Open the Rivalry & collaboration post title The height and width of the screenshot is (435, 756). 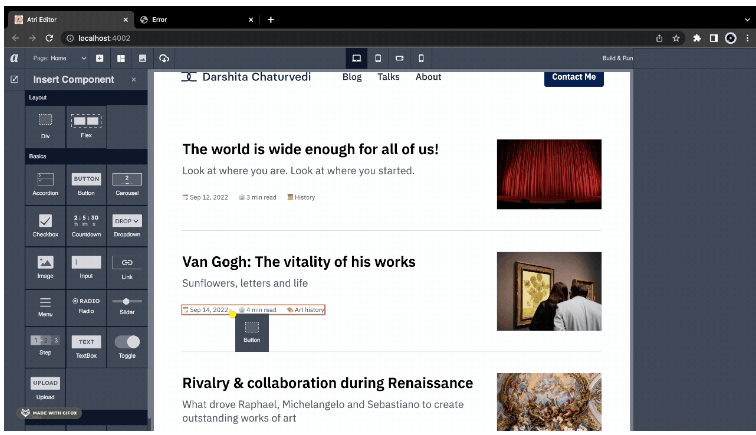tap(327, 383)
